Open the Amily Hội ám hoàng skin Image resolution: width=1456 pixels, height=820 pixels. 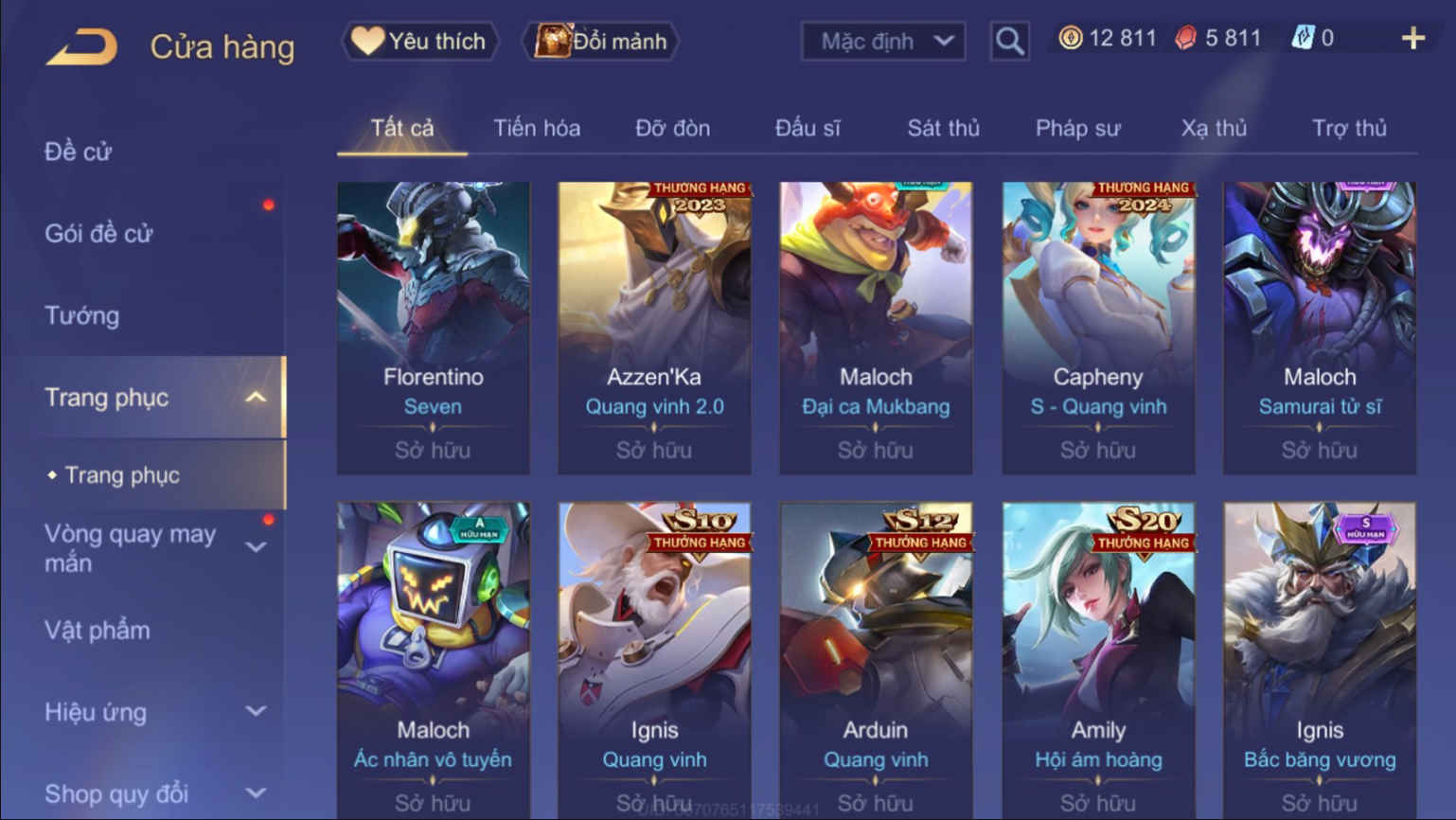(1098, 660)
